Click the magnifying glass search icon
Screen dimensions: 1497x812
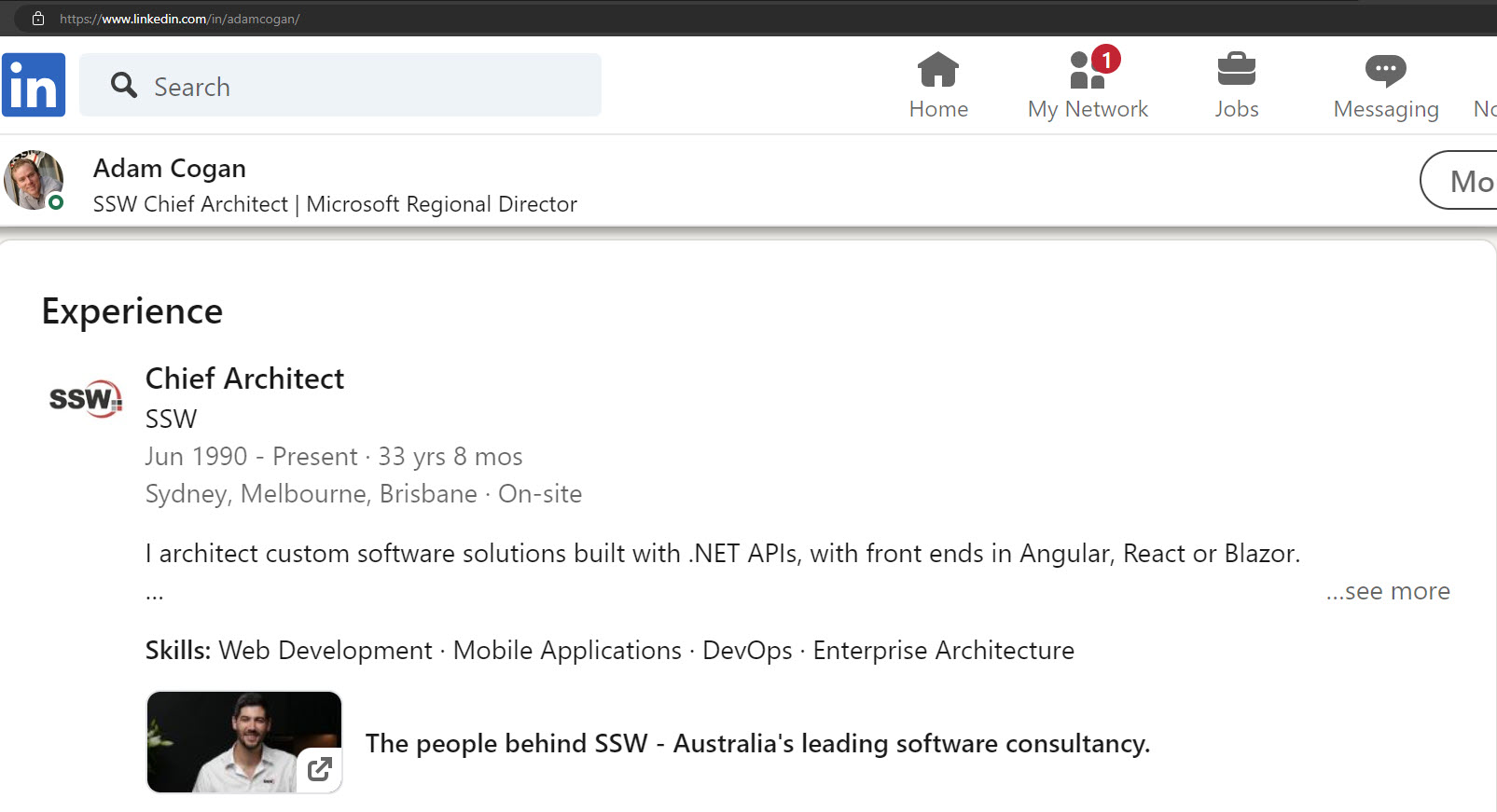(123, 86)
